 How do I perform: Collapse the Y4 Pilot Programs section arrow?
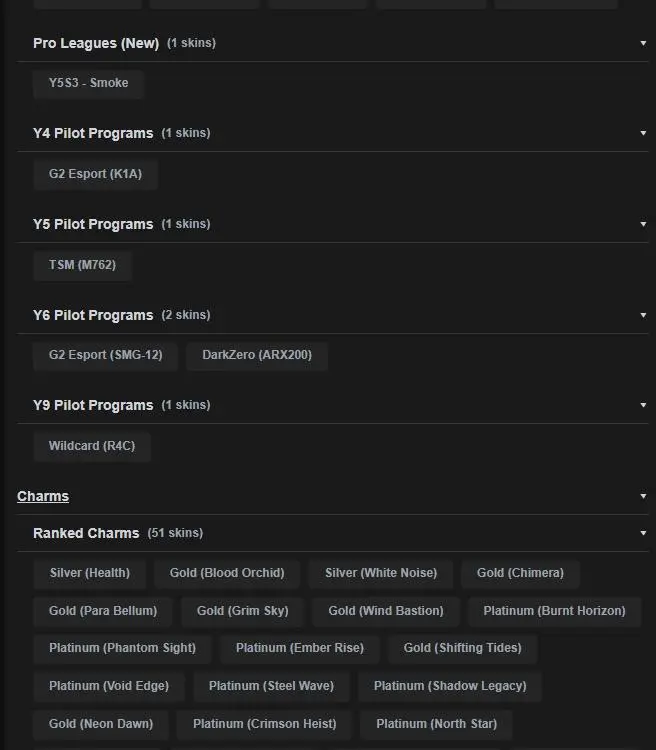[643, 134]
